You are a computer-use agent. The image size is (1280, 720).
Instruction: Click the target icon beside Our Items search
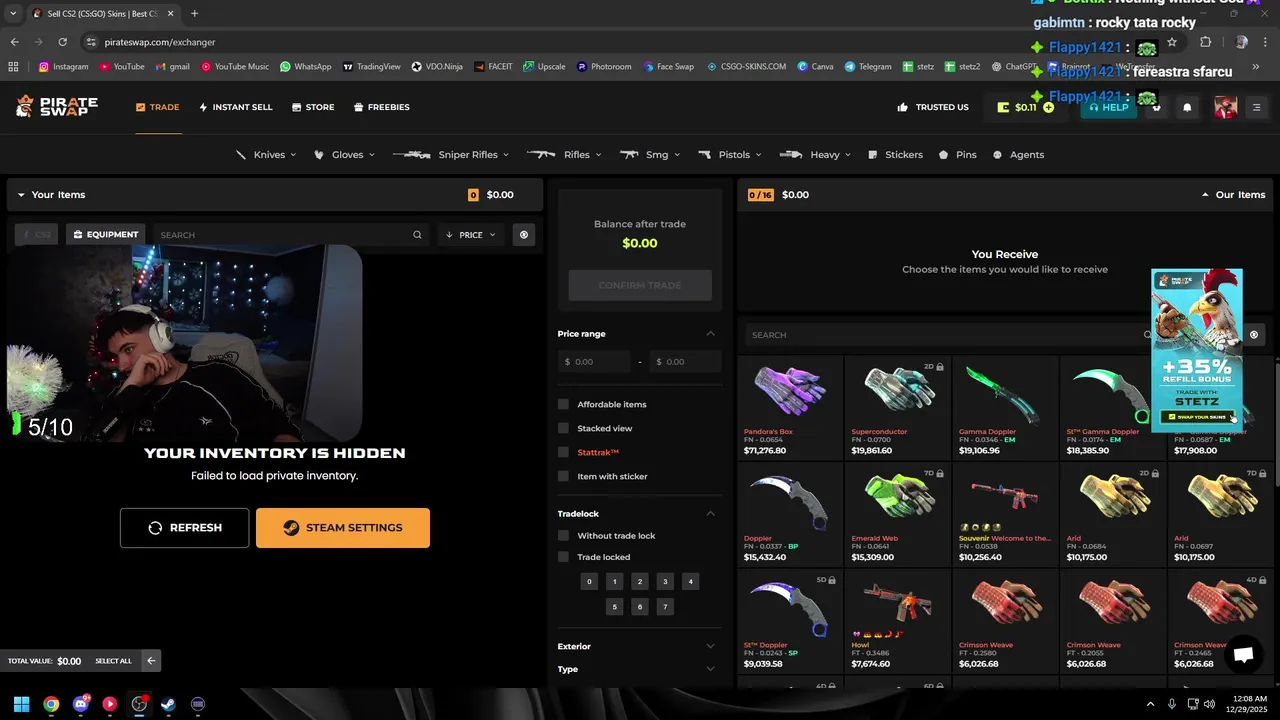tap(1254, 335)
